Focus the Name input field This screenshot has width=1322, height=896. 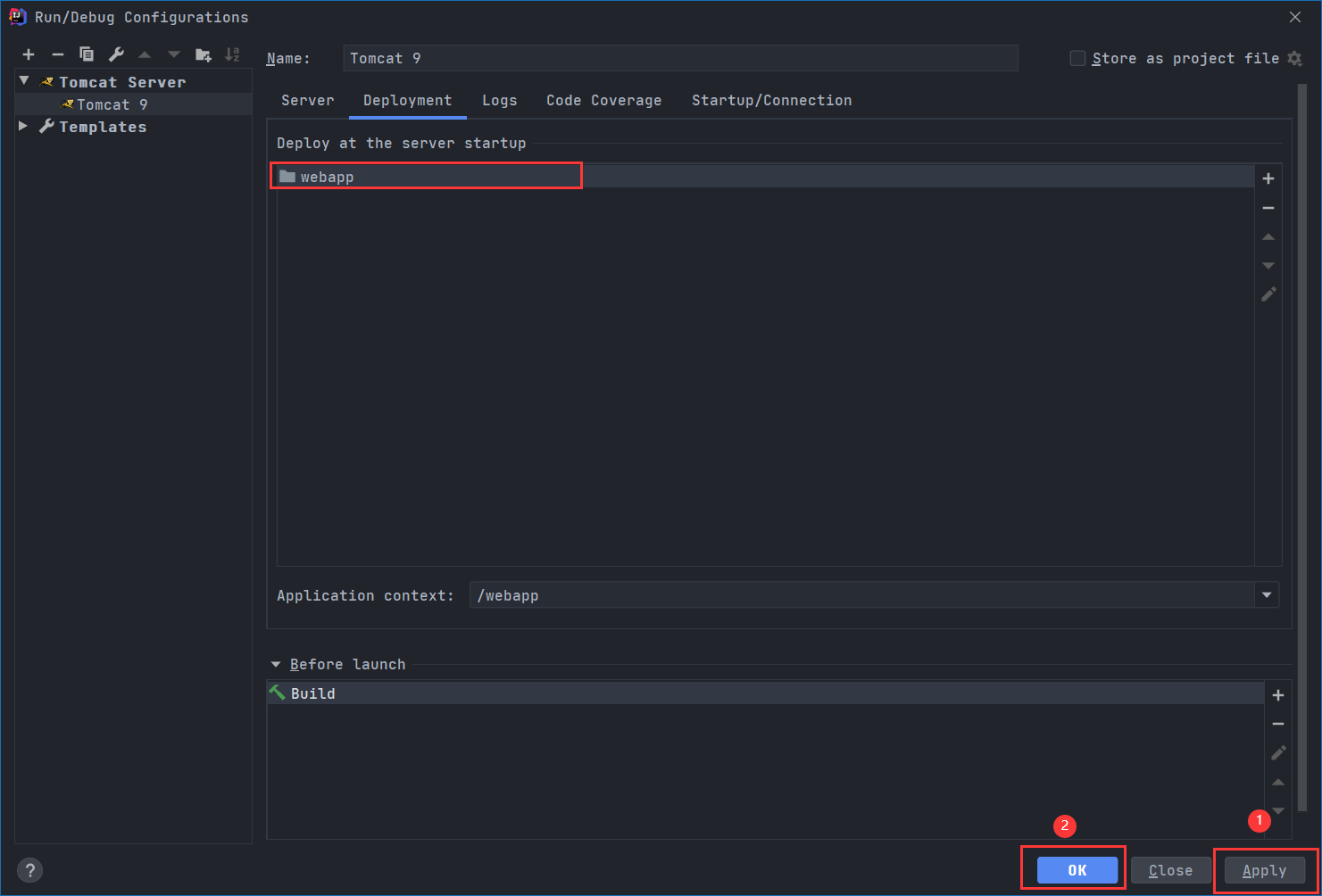click(680, 58)
